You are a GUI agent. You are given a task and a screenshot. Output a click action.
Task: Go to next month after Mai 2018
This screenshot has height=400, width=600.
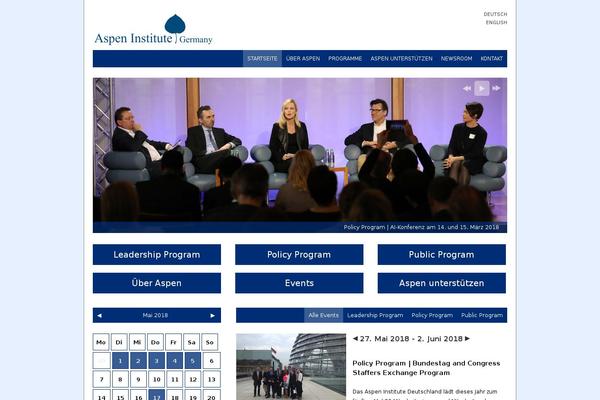coord(212,315)
